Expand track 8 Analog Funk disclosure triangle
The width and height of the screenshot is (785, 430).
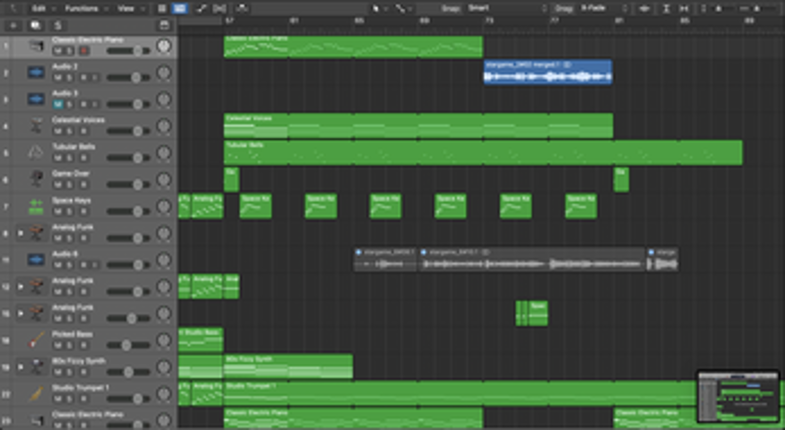click(21, 233)
